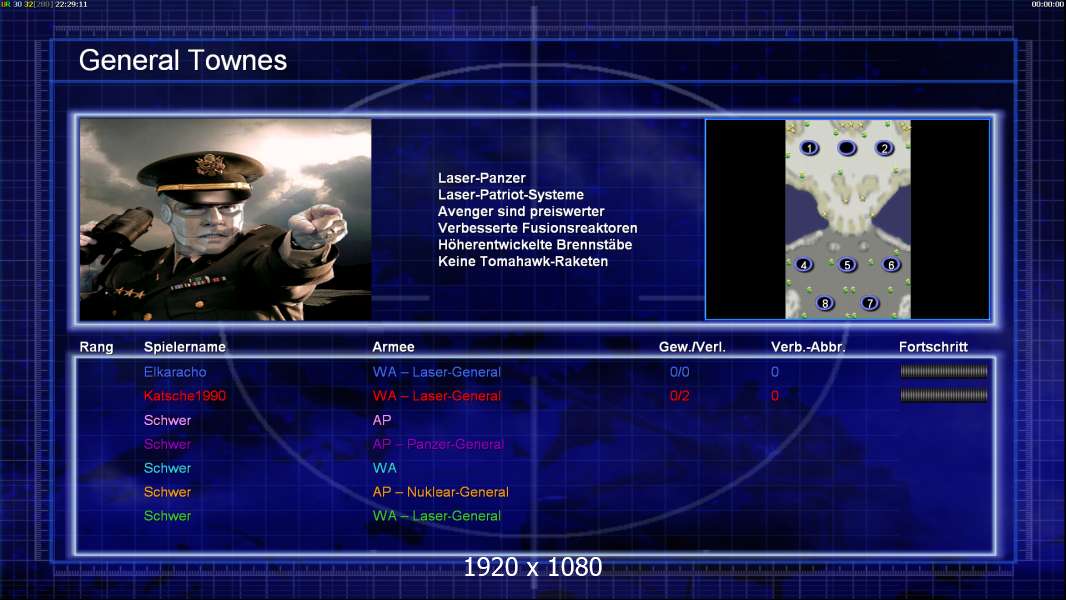Screen dimensions: 1066x600
Task: Select player name Elkaracho
Action: (175, 372)
